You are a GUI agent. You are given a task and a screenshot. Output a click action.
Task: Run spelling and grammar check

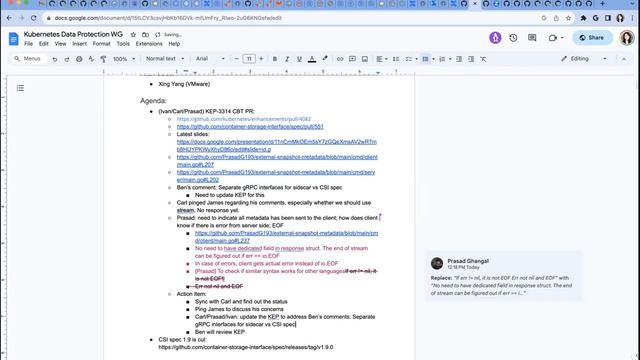91,59
